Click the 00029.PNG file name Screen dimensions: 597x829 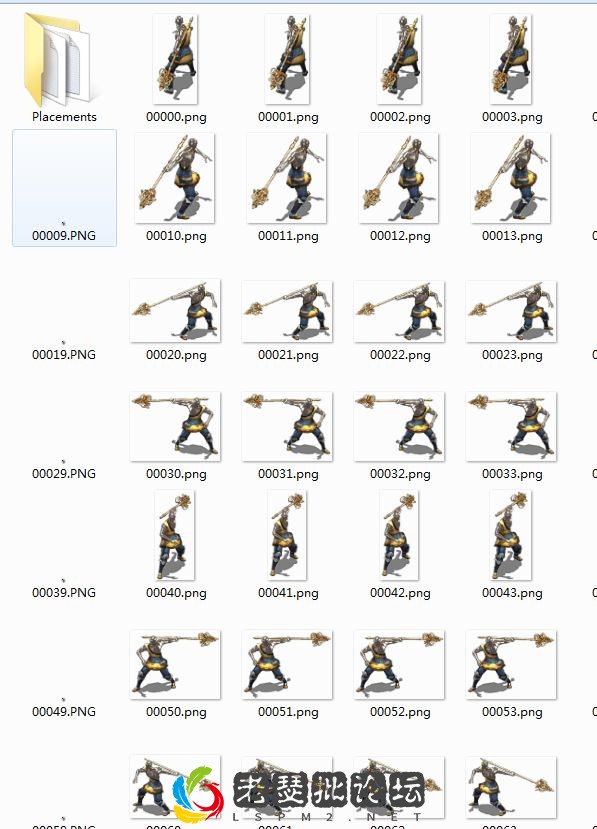(64, 474)
